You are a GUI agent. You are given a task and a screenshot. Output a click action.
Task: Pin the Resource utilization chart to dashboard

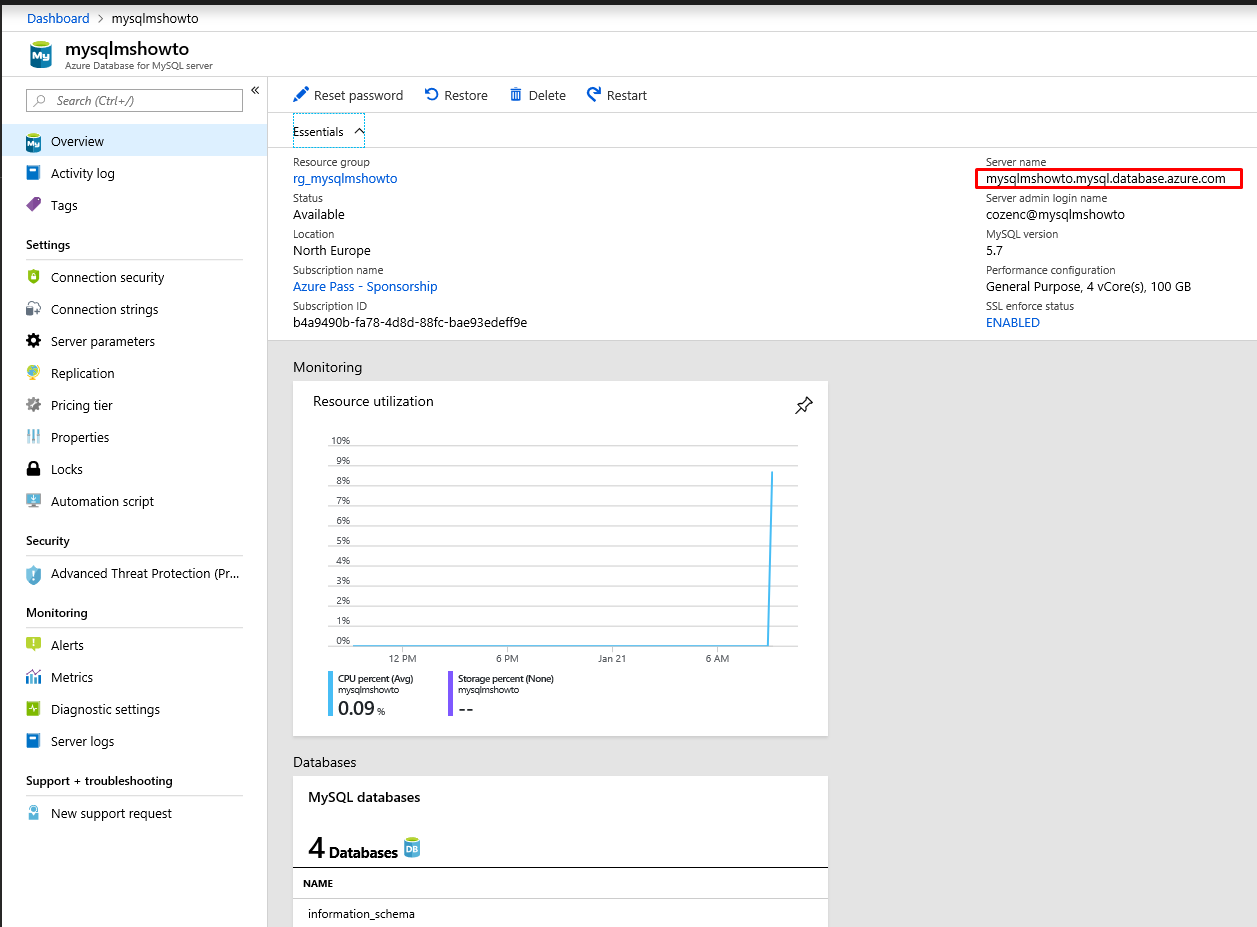(804, 405)
